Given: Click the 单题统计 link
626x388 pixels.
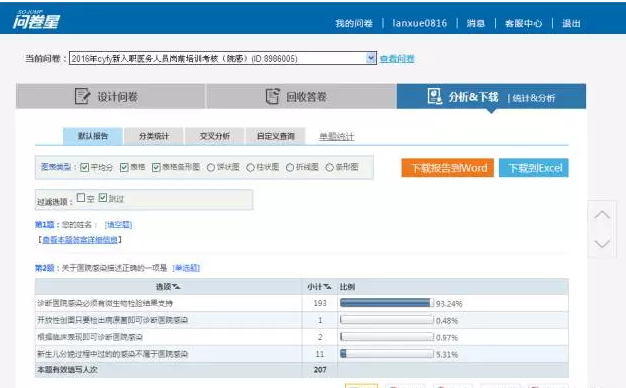Looking at the screenshot, I should point(337,137).
